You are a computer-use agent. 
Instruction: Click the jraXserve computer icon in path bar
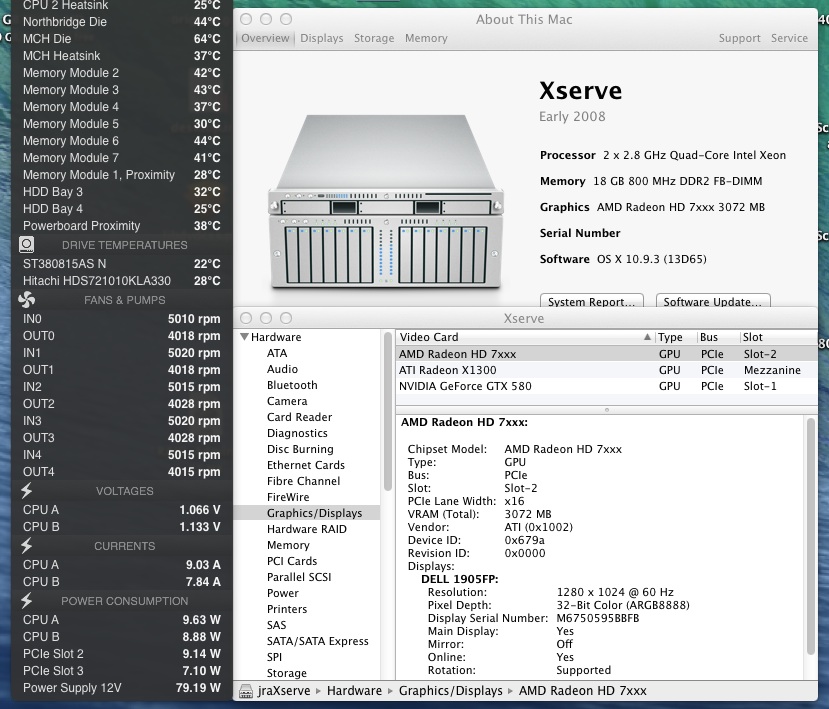[x=247, y=691]
